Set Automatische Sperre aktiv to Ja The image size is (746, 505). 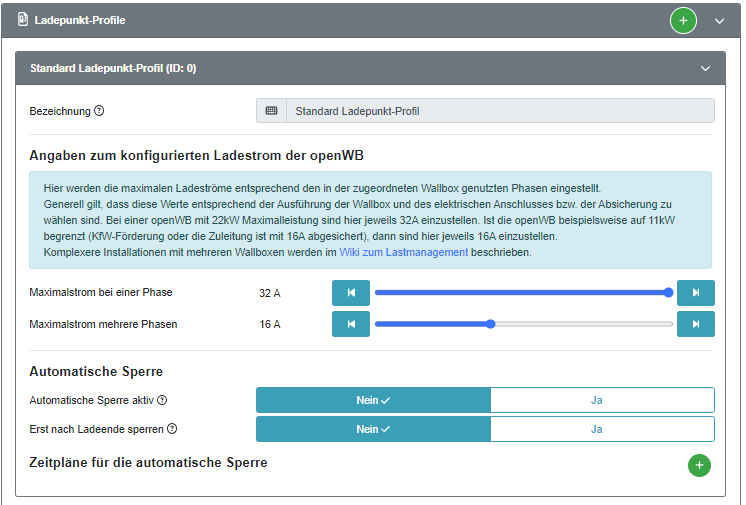602,400
